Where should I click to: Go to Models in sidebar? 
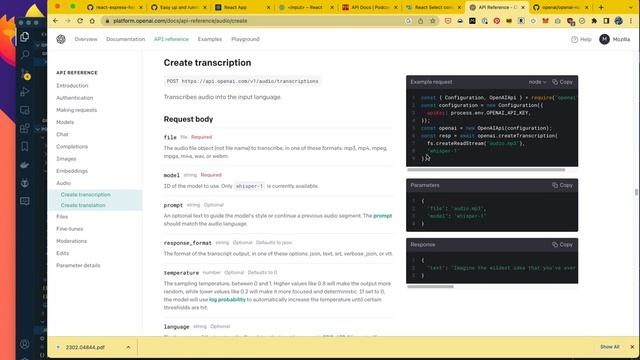pos(65,122)
